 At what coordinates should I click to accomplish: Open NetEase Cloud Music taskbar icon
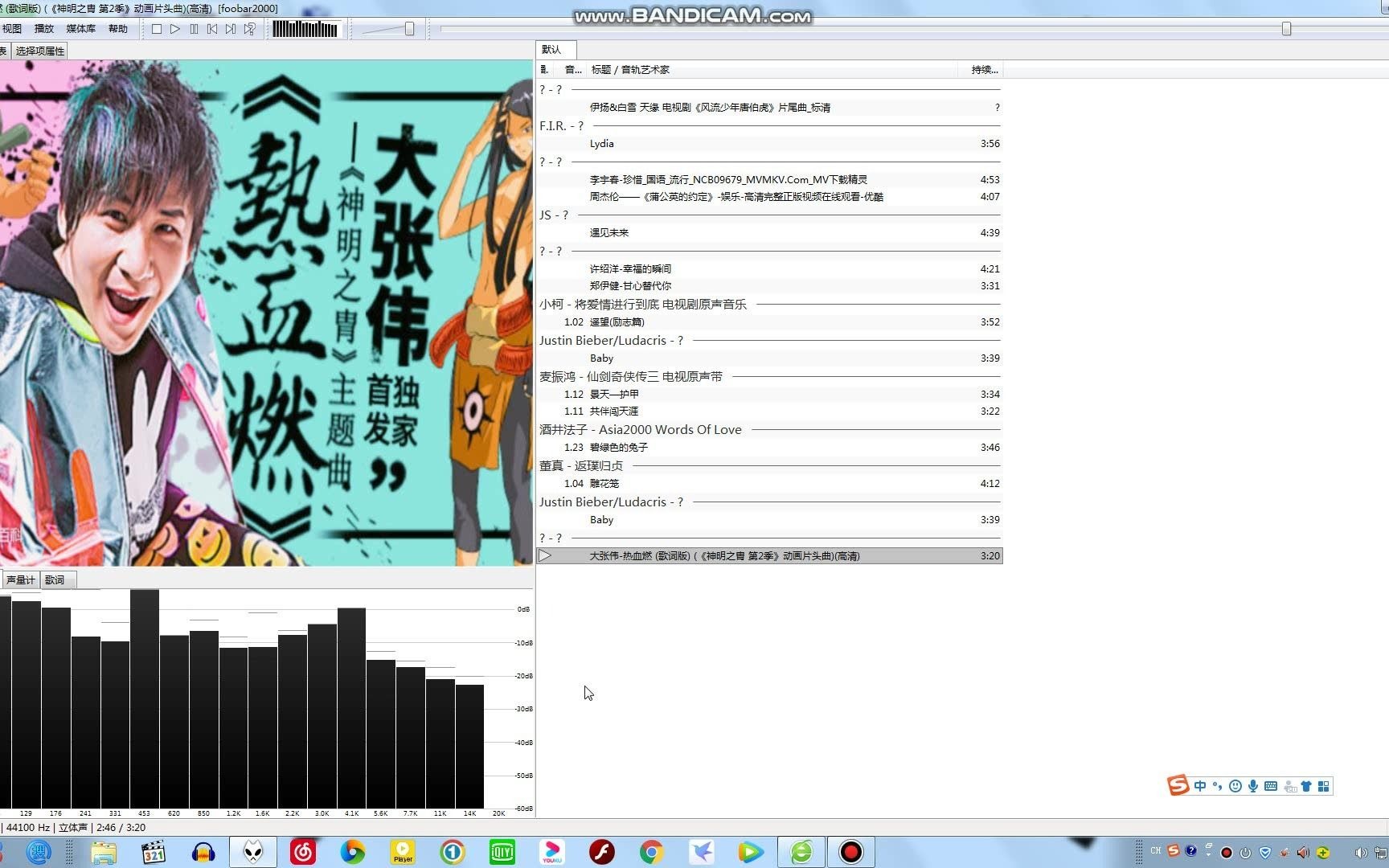(303, 852)
